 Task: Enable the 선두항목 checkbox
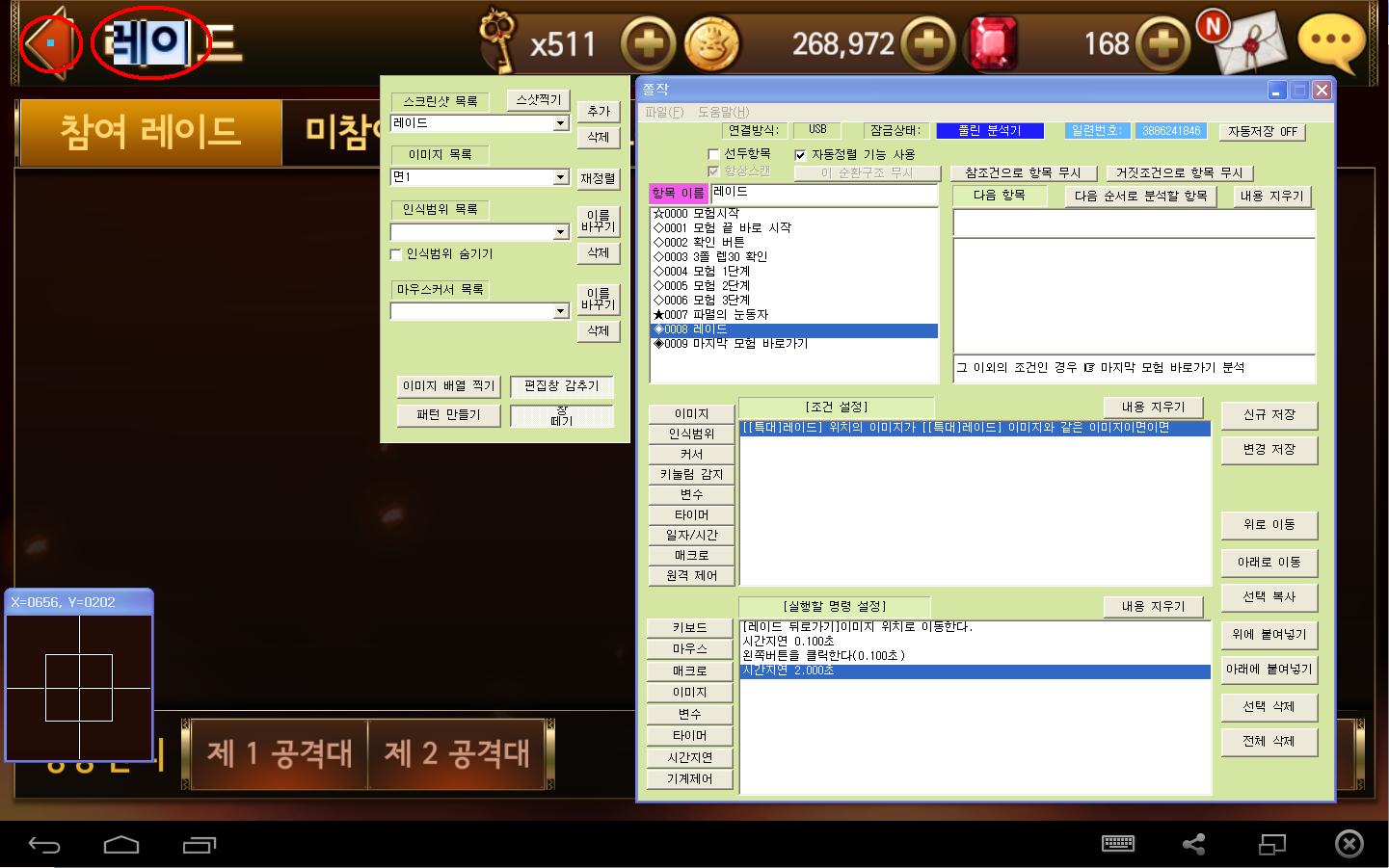click(x=714, y=154)
